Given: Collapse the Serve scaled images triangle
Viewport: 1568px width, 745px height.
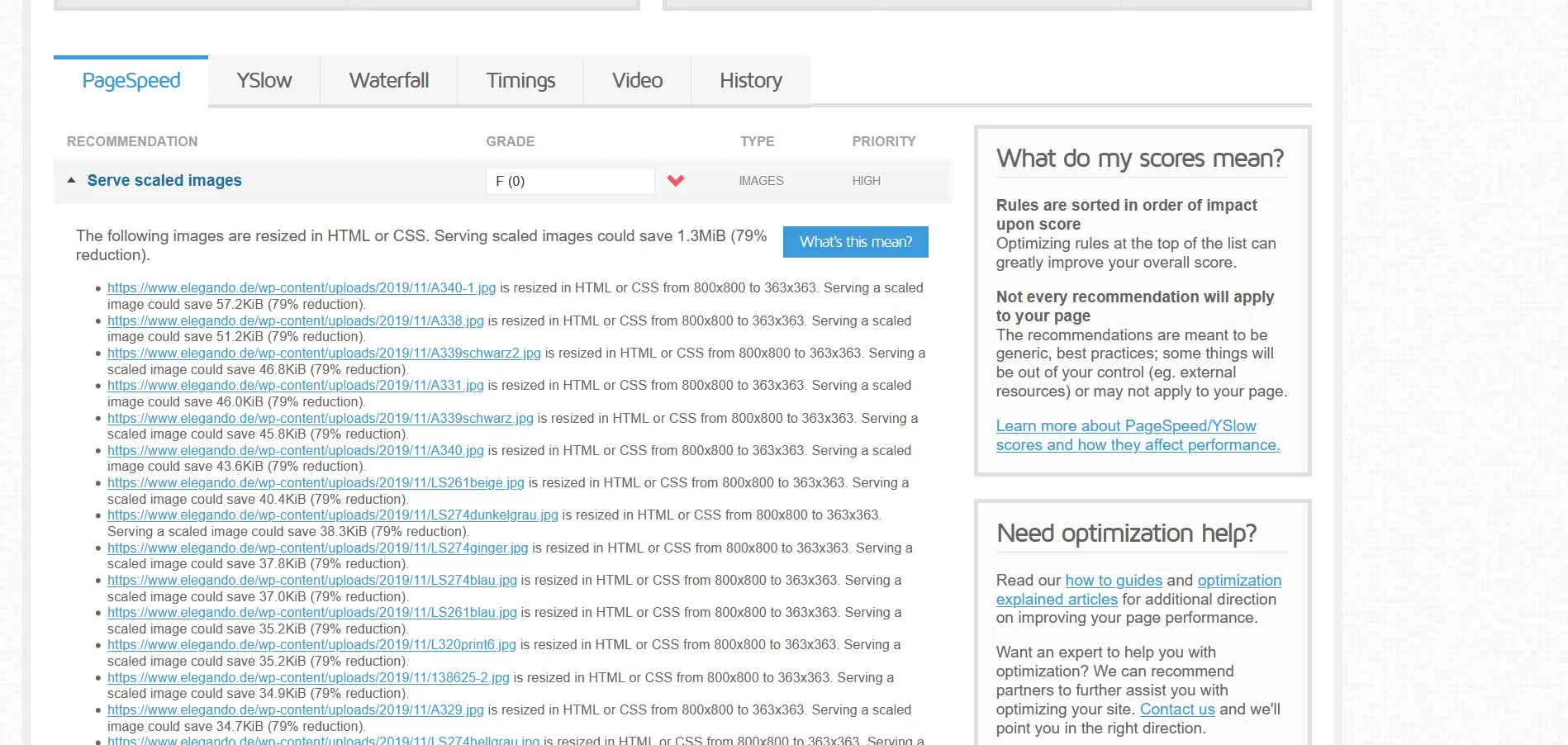Looking at the screenshot, I should [71, 180].
